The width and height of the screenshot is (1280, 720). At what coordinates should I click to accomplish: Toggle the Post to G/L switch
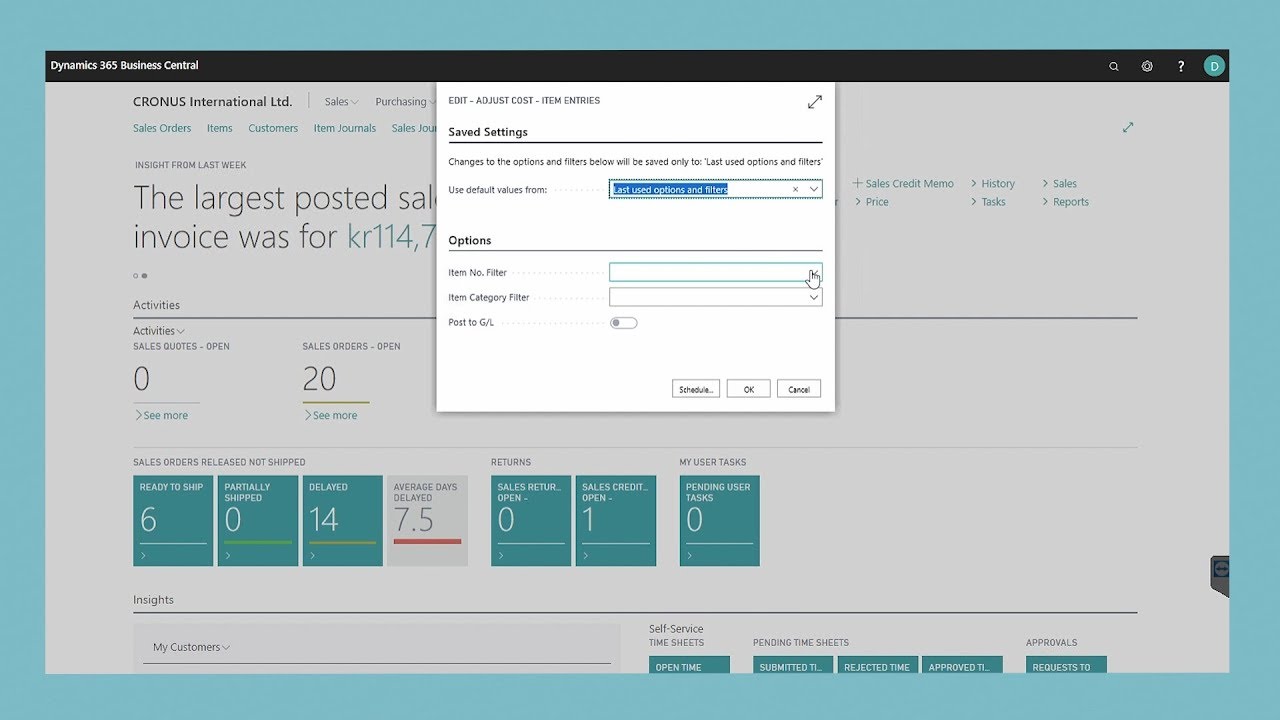624,322
